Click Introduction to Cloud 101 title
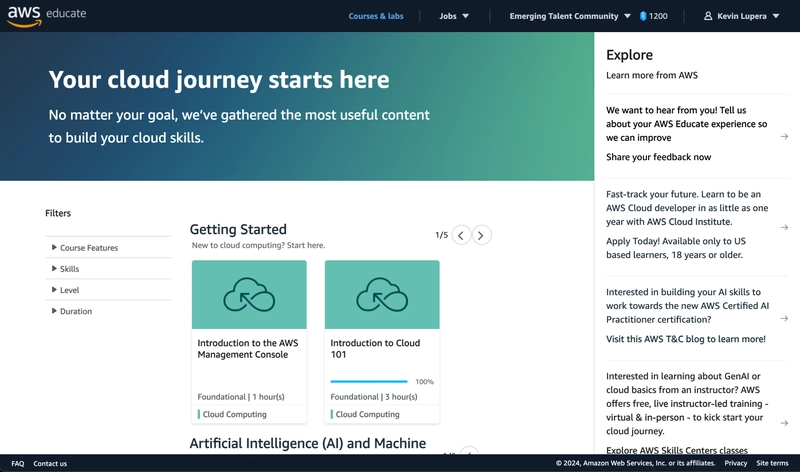 click(x=375, y=349)
